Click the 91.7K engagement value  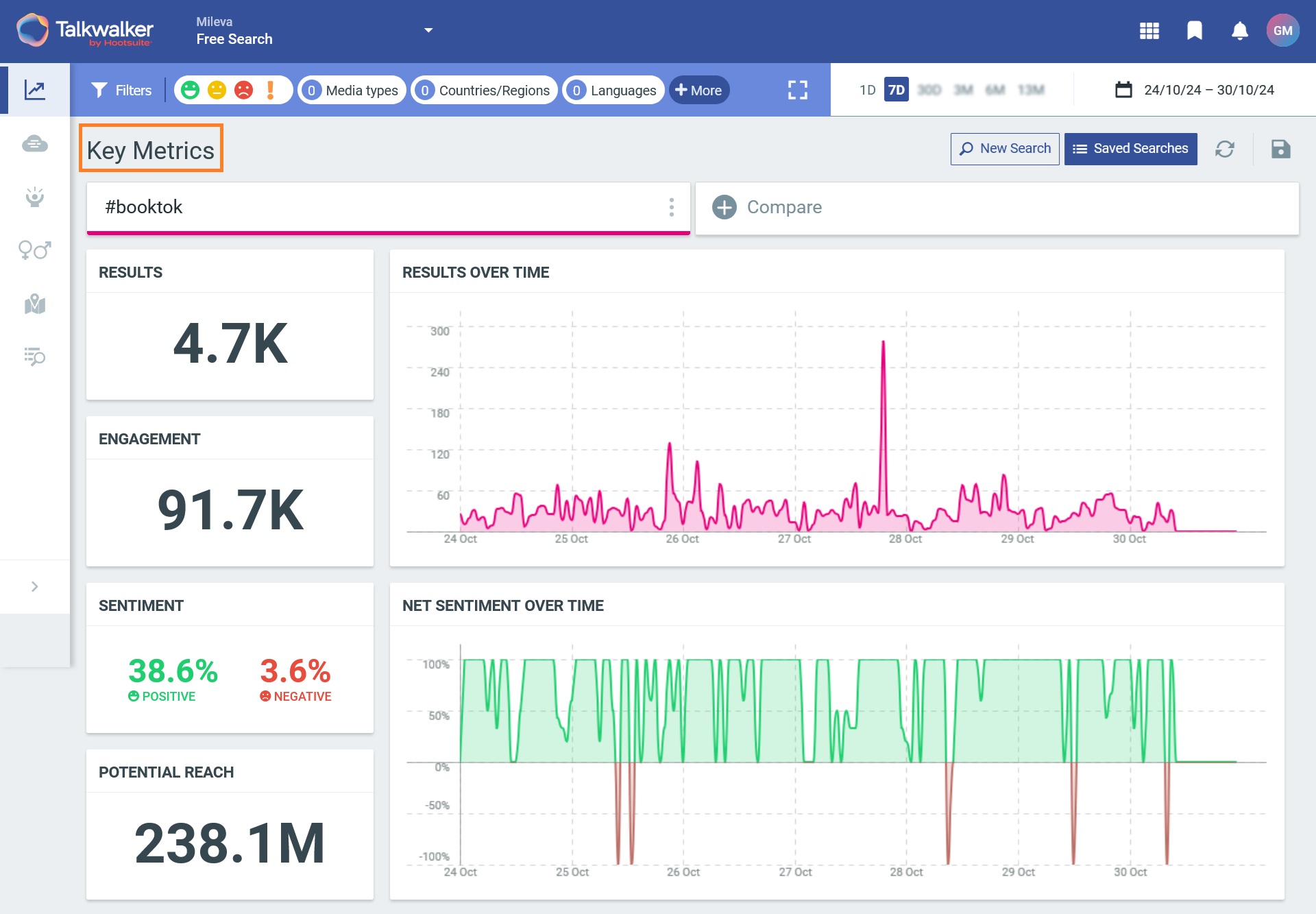(230, 510)
